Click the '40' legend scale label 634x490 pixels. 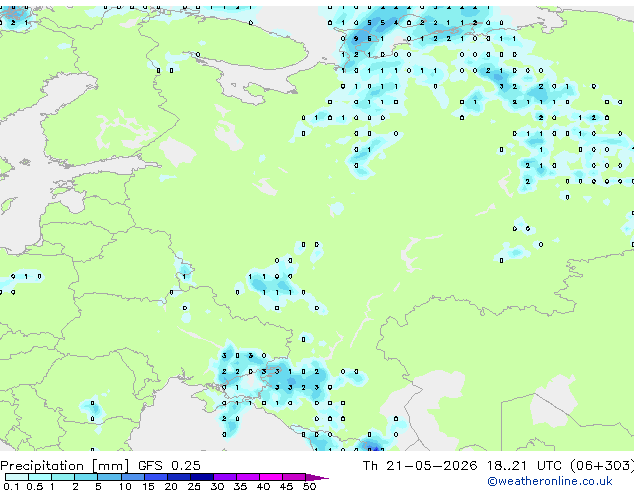click(x=263, y=486)
